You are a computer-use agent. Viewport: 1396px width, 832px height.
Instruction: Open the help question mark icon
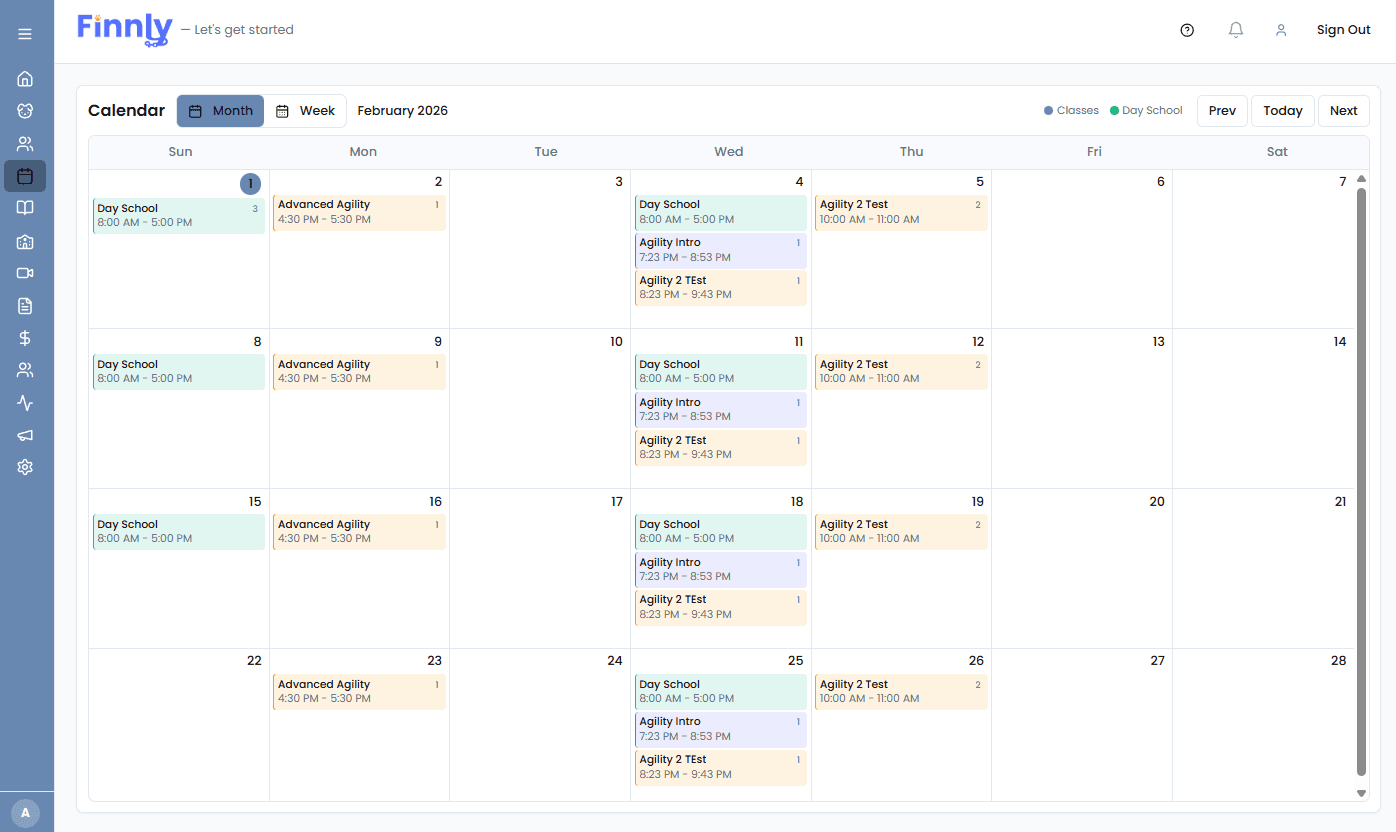click(1187, 30)
